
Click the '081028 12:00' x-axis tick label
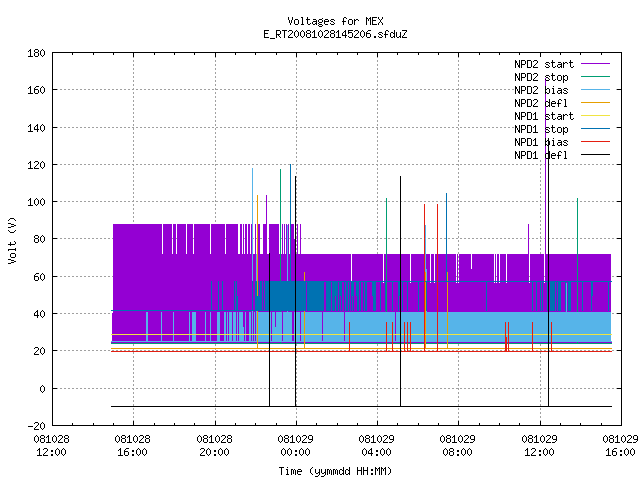(x=51, y=446)
